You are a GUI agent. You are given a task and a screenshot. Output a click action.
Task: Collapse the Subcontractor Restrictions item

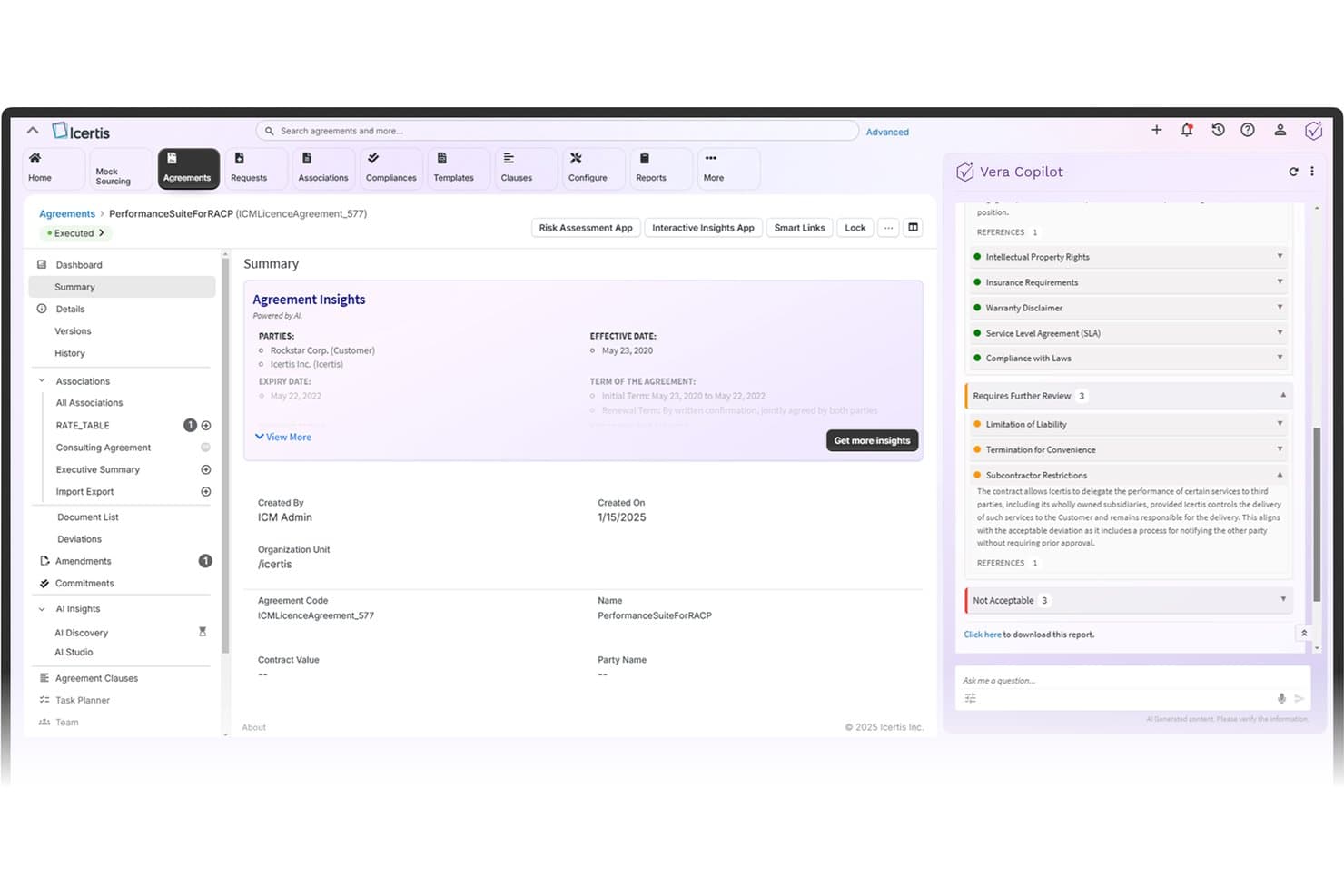pos(1129,475)
